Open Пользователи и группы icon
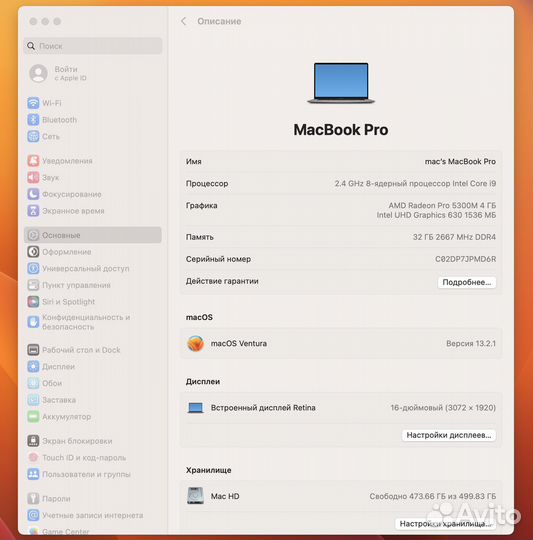This screenshot has height=540, width=533. (33, 474)
